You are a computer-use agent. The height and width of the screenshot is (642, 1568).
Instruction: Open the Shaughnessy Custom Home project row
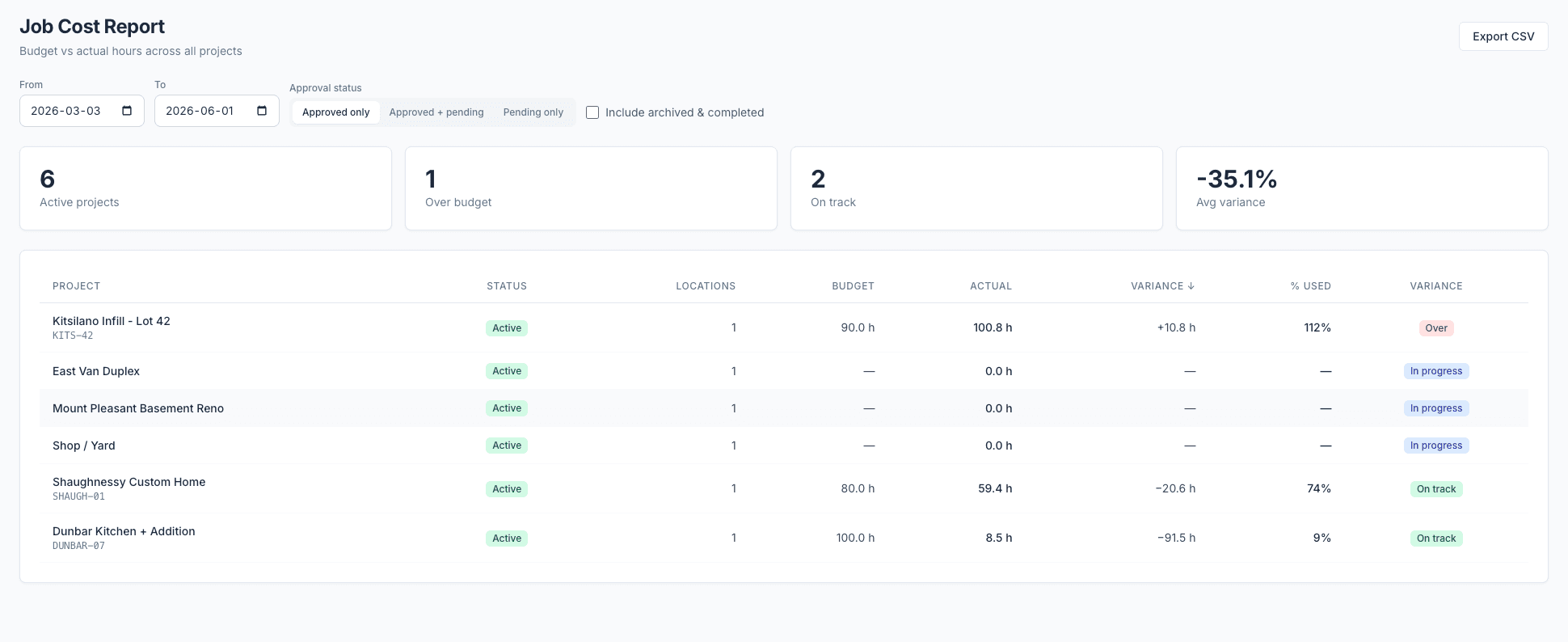tap(784, 488)
